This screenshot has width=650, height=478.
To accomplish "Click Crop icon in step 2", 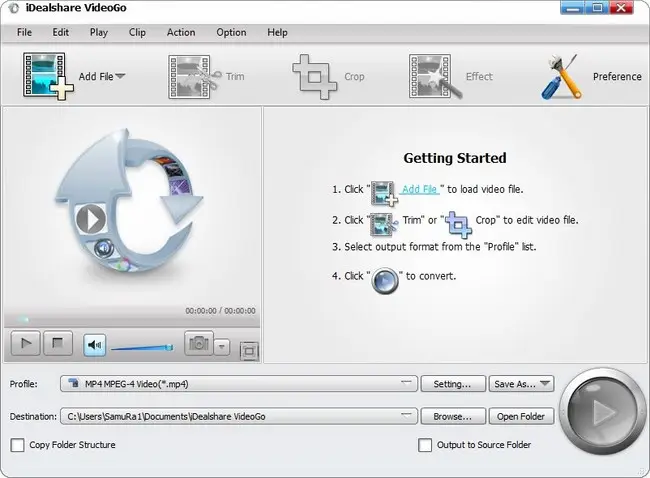I will [458, 224].
